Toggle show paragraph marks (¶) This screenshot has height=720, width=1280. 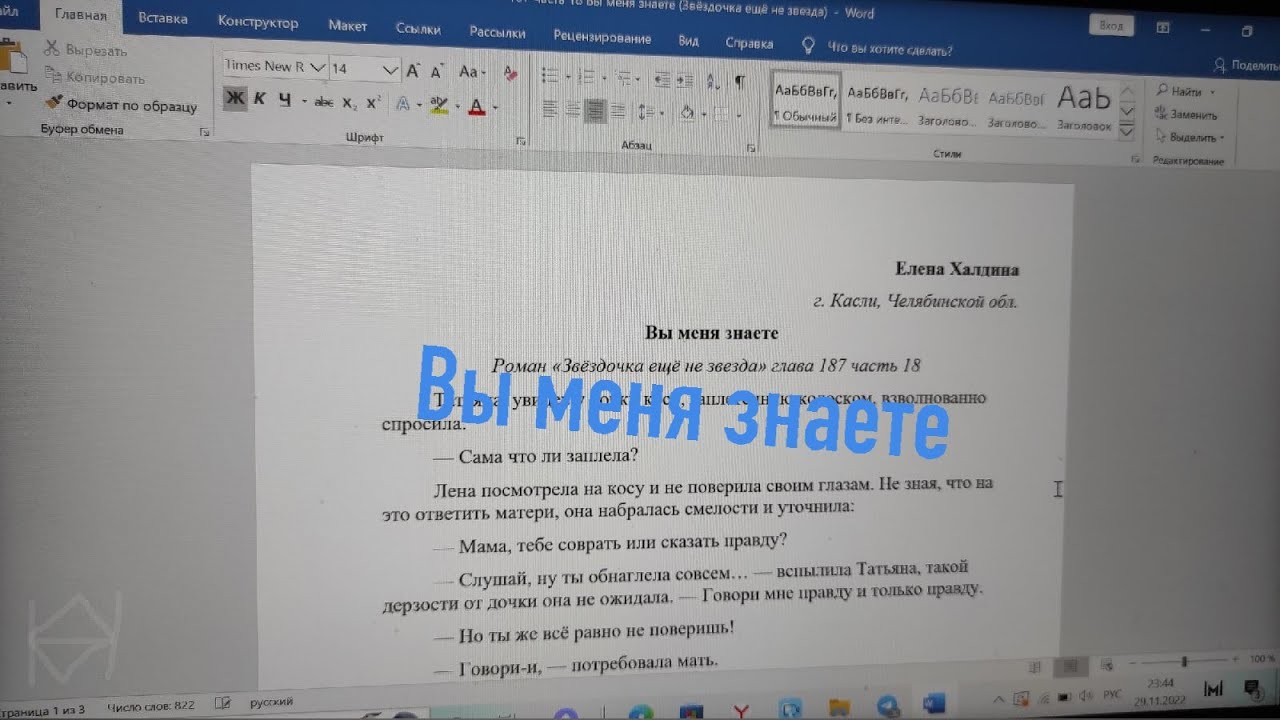point(739,81)
